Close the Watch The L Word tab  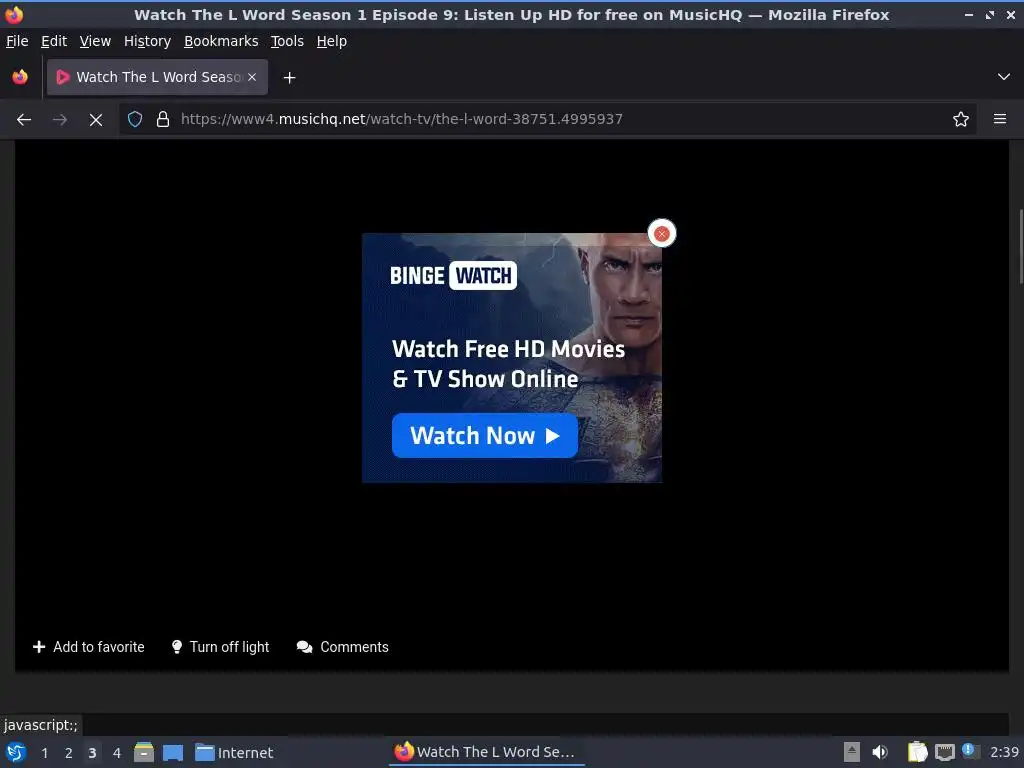tap(252, 77)
